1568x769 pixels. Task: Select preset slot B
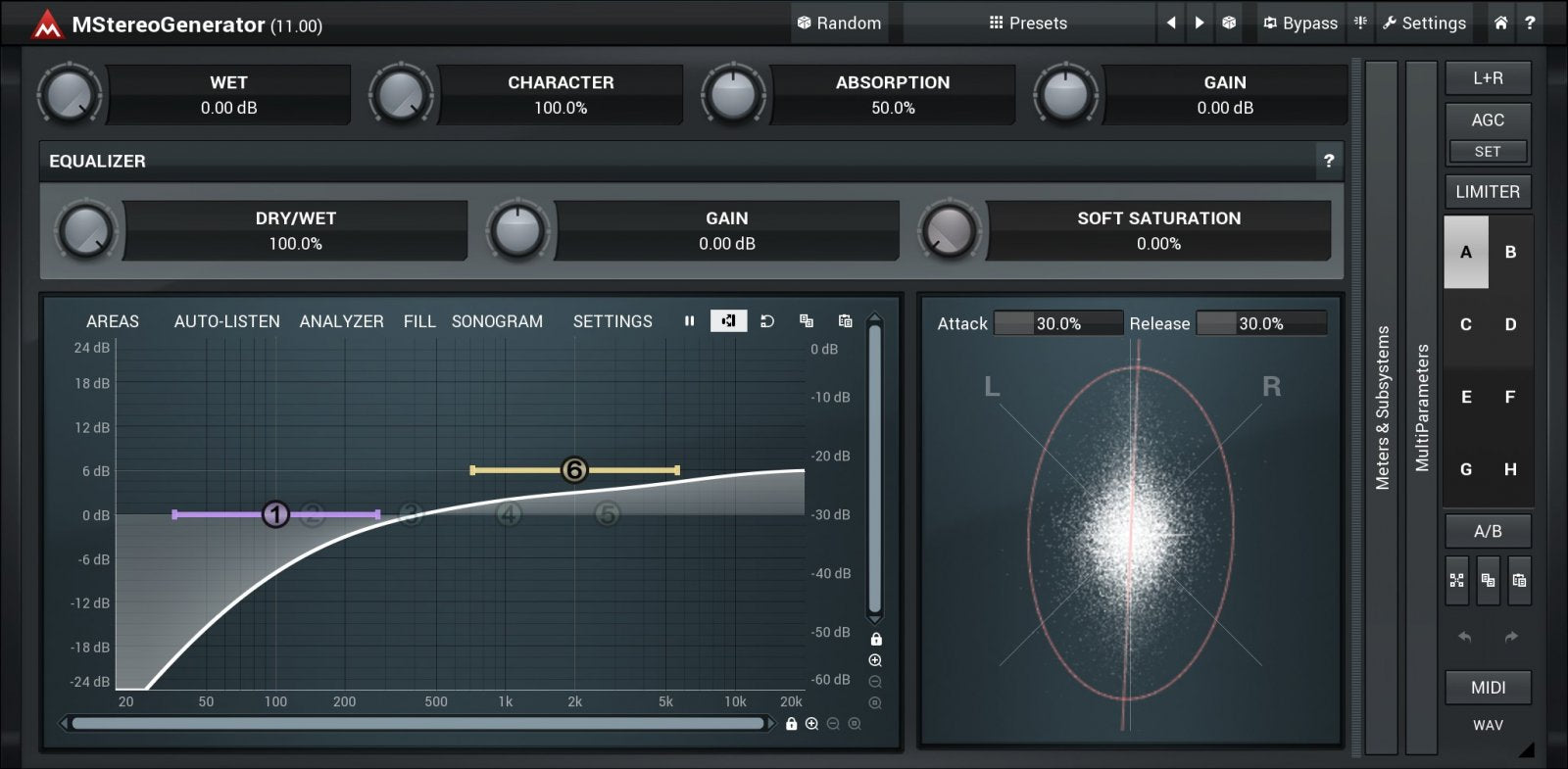pos(1510,252)
